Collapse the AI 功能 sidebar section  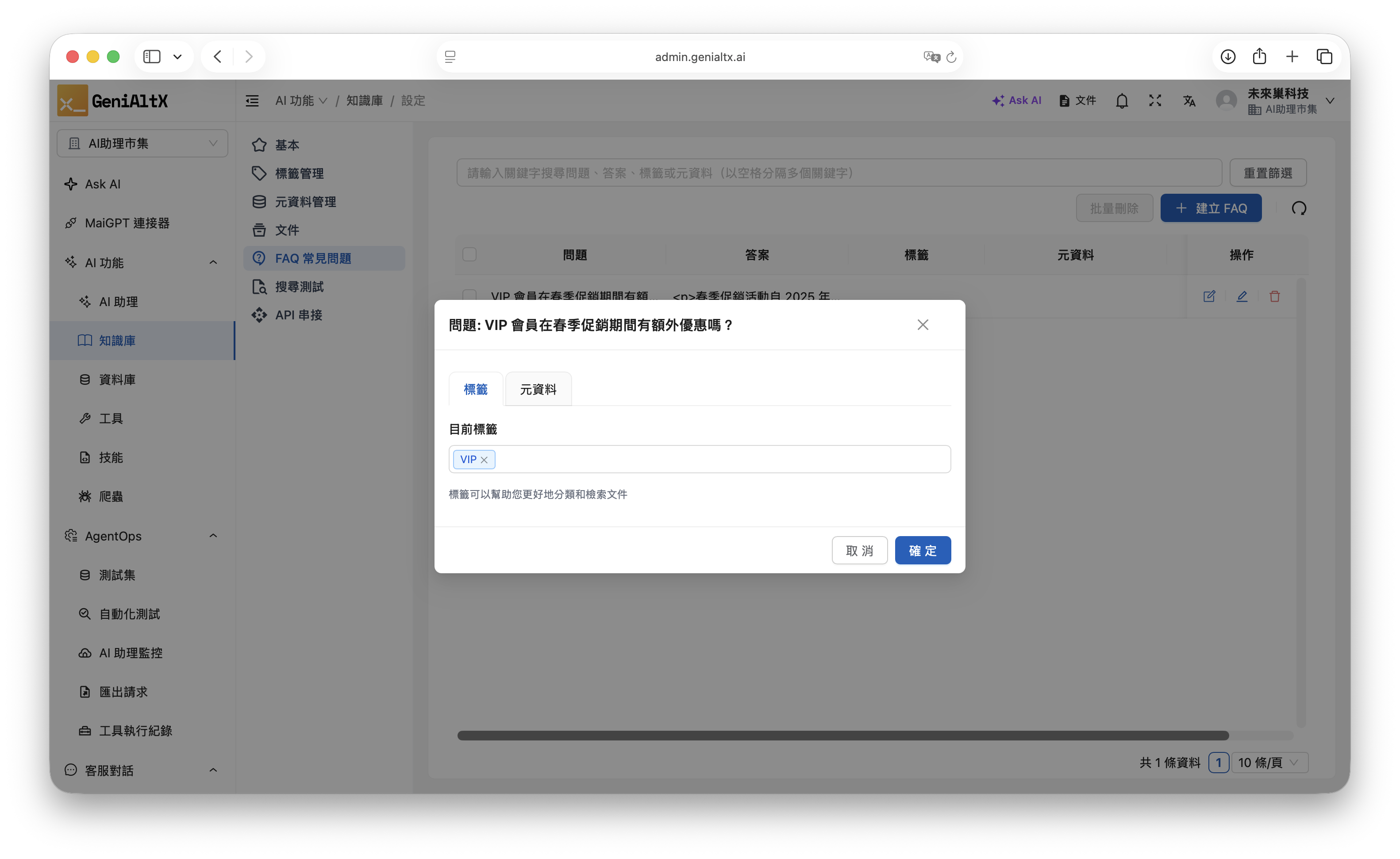tap(213, 262)
